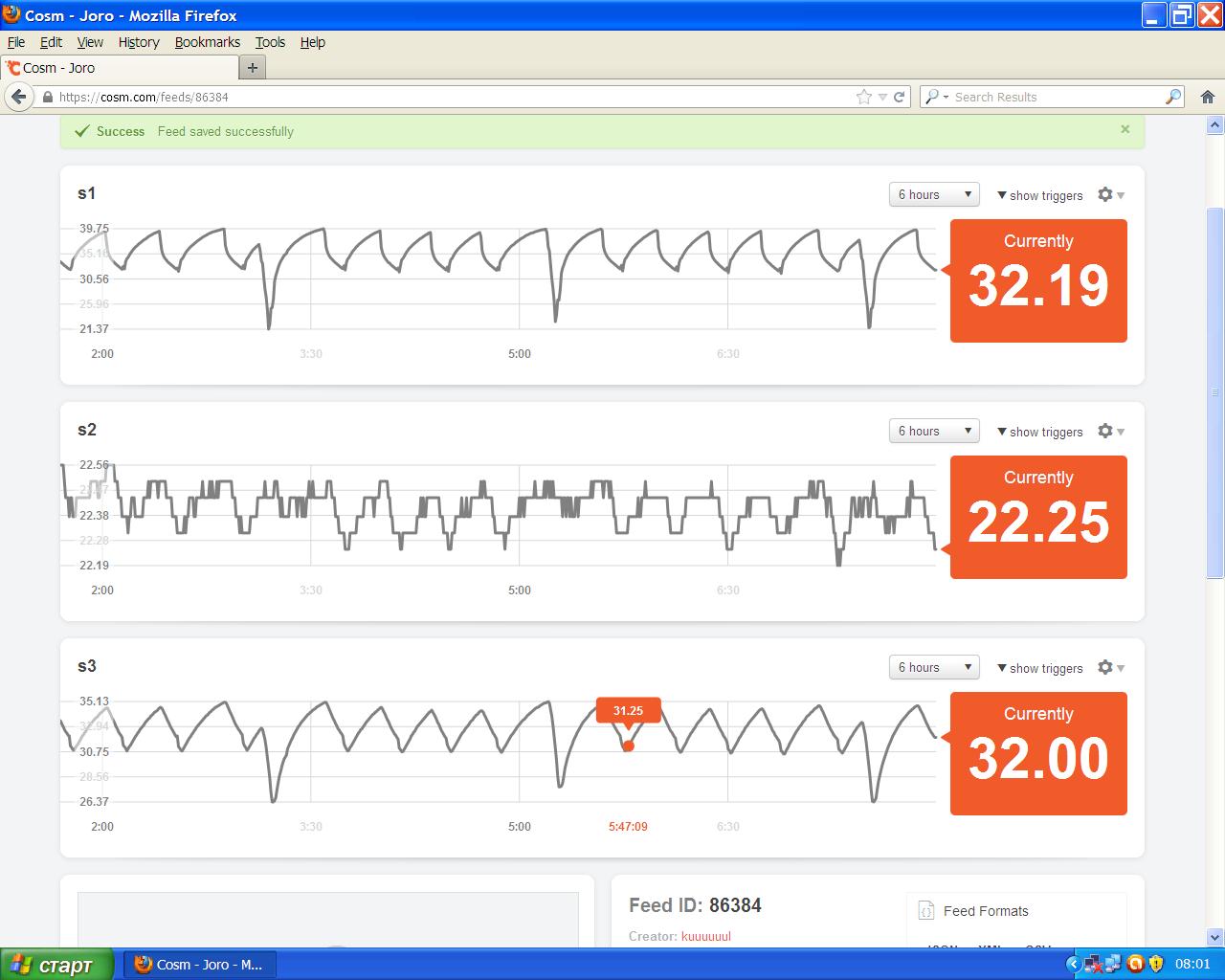Click the orange data point on s3 graph
This screenshot has height=980, width=1225.
[628, 746]
